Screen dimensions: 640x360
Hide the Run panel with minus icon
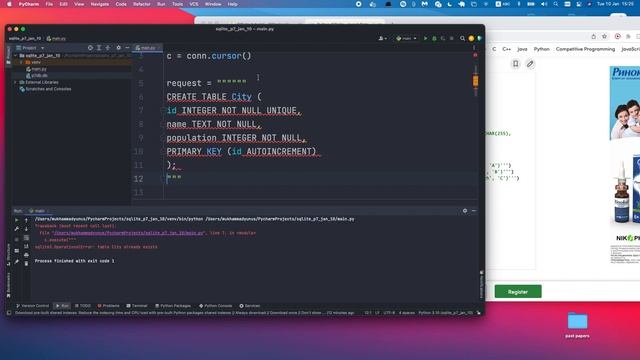pos(473,211)
